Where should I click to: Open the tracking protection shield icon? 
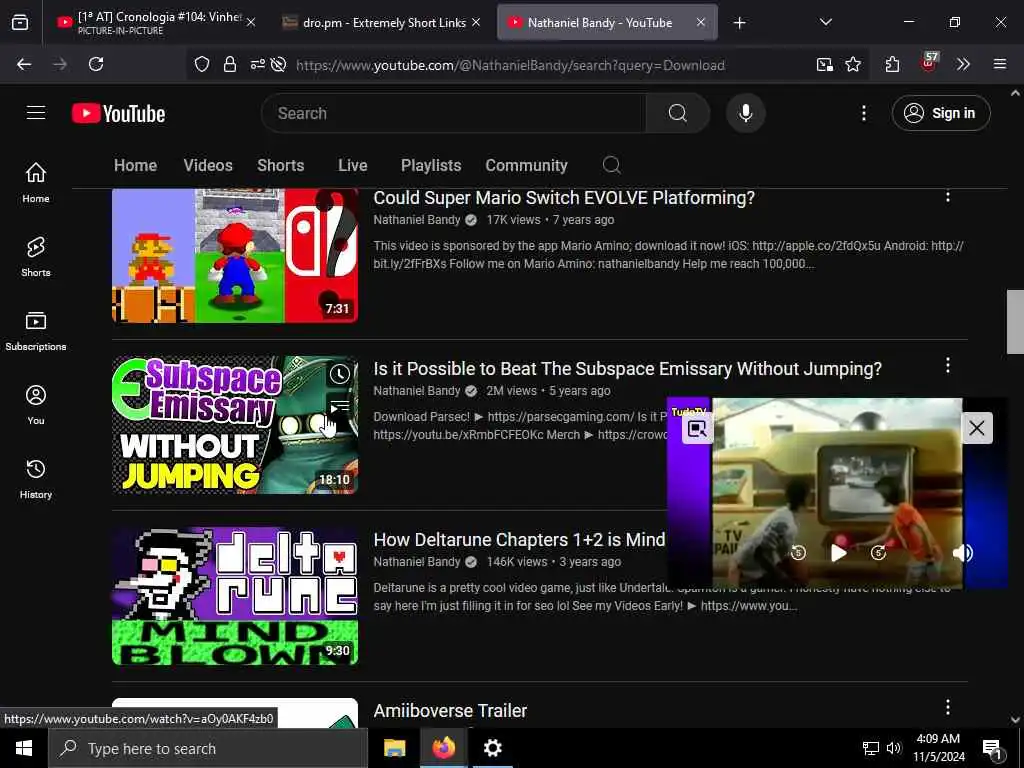click(202, 64)
